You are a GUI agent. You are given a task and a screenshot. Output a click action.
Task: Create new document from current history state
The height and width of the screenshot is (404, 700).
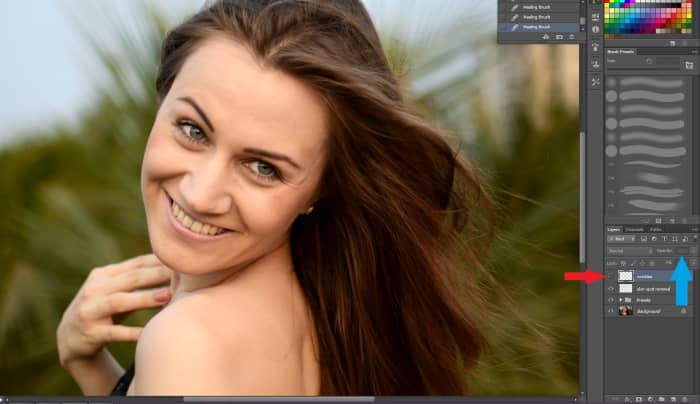tap(546, 37)
